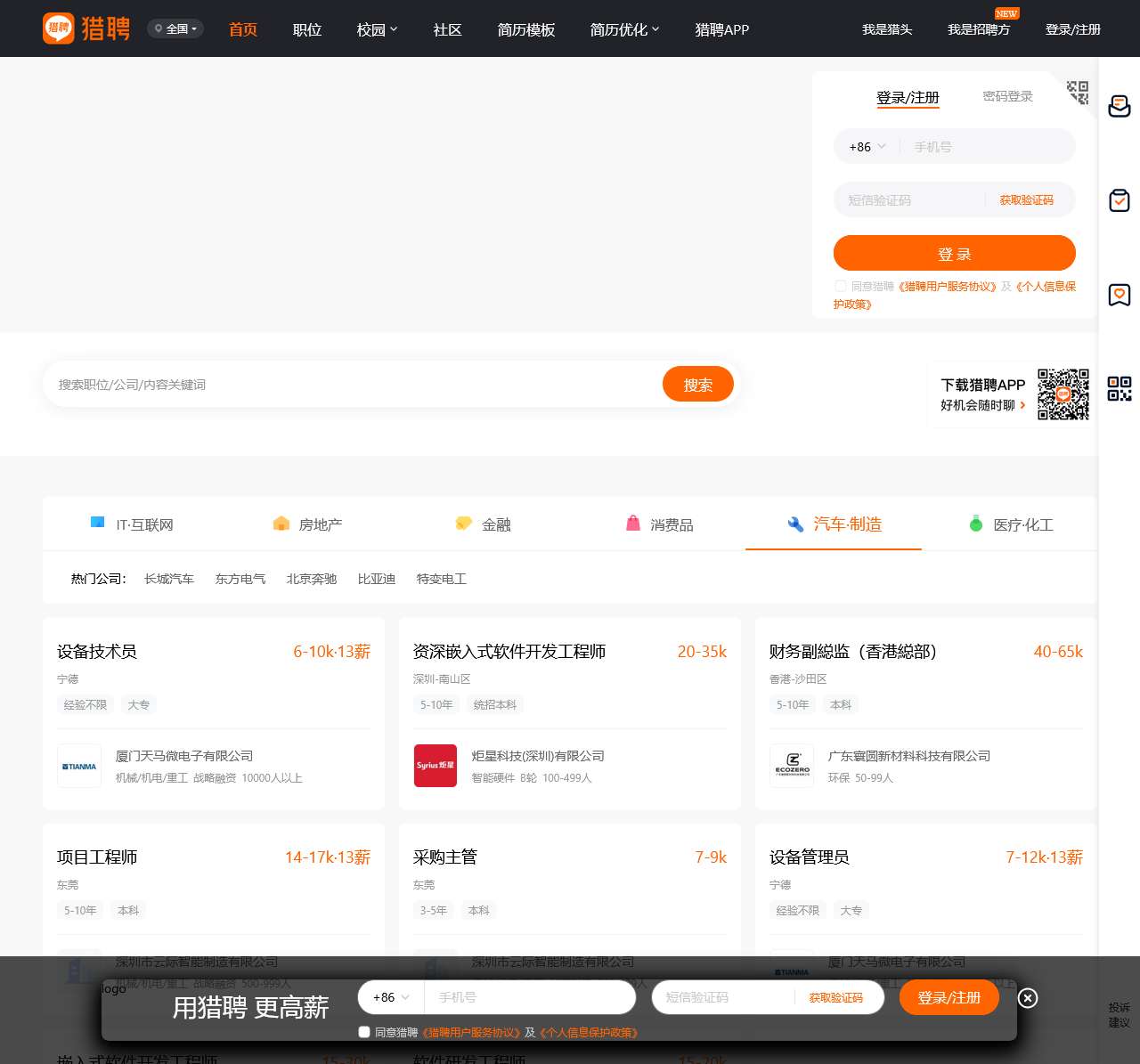
Task: Expand the 校园 navigation menu
Action: point(377,29)
